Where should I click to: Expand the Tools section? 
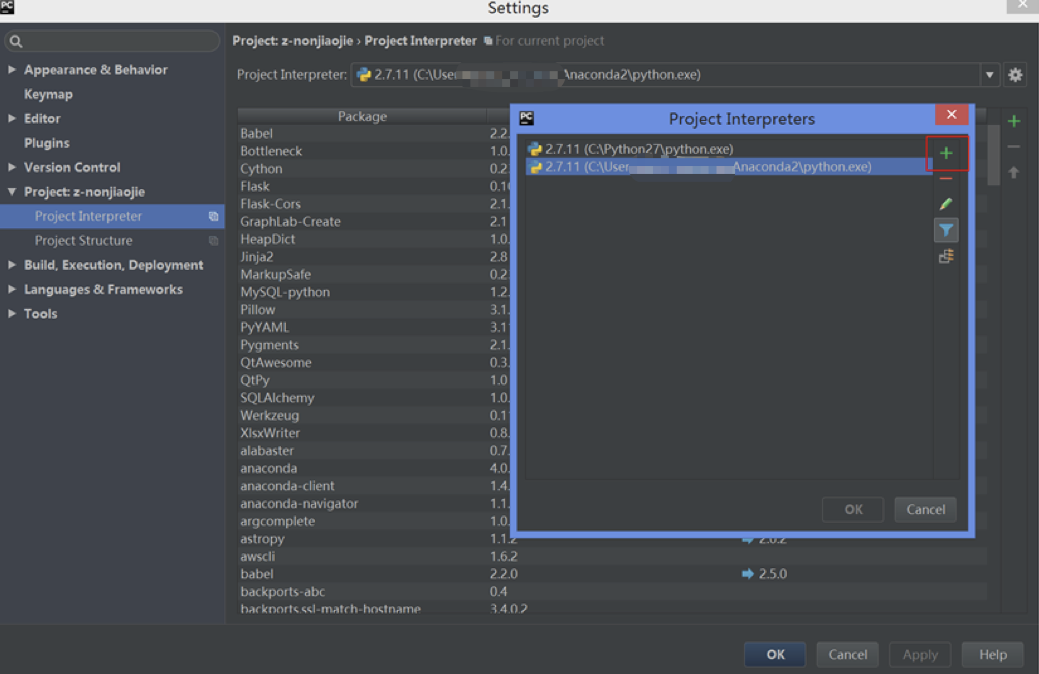(12, 314)
